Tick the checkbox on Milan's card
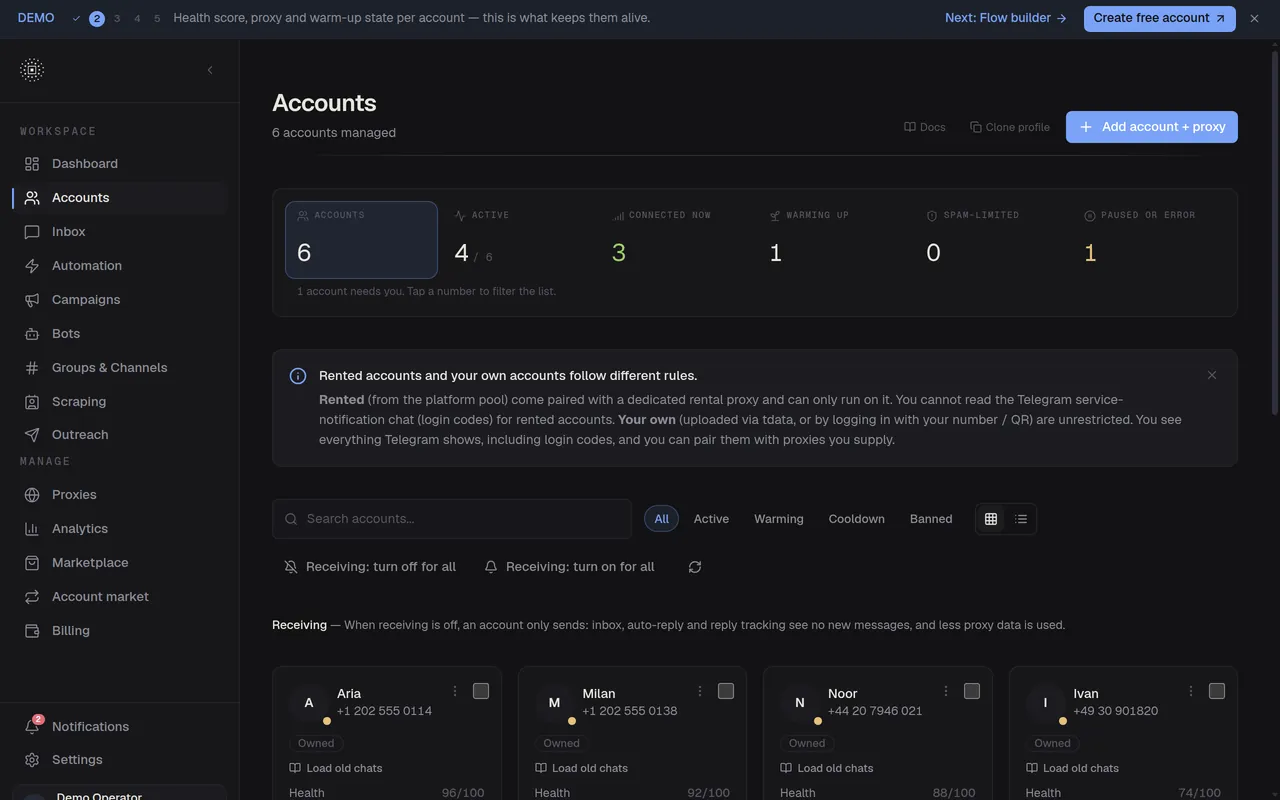 point(726,691)
